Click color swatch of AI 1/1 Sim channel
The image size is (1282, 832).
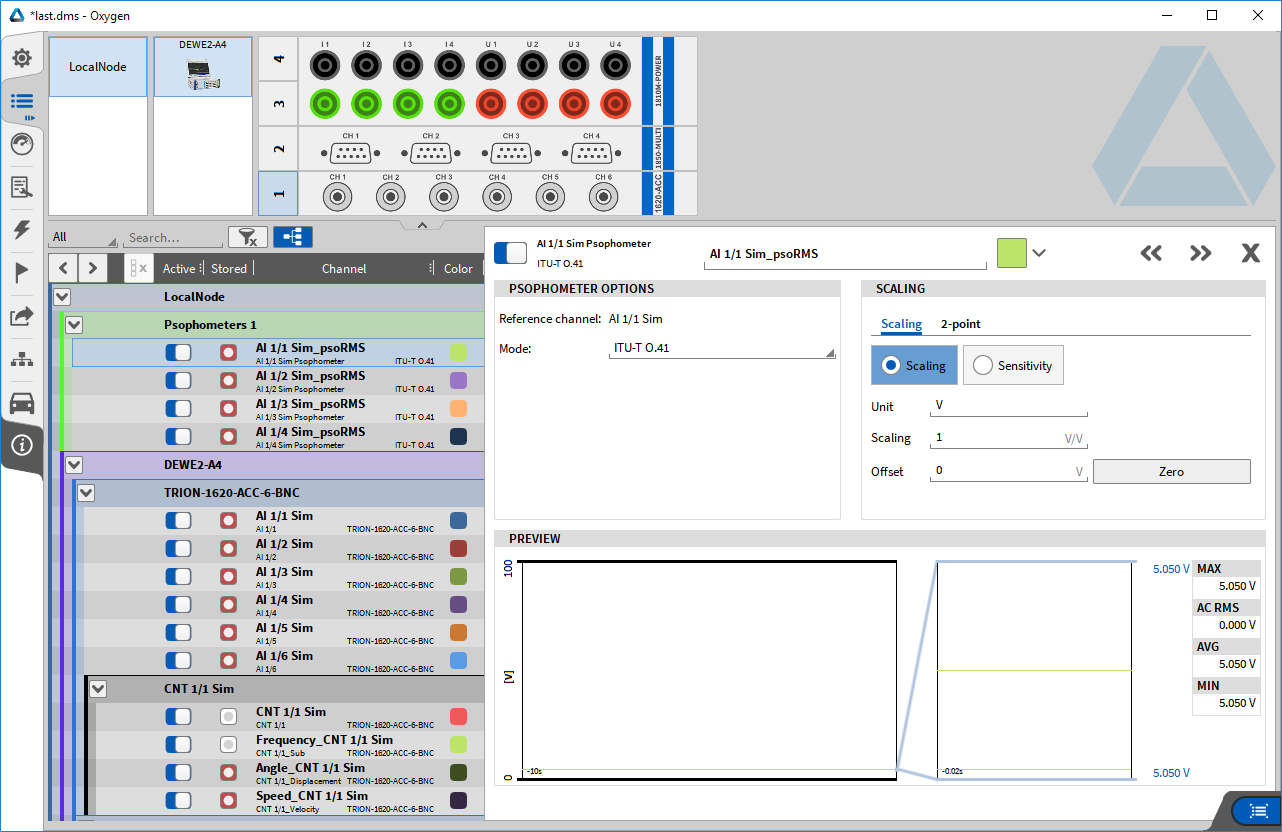click(x=458, y=521)
